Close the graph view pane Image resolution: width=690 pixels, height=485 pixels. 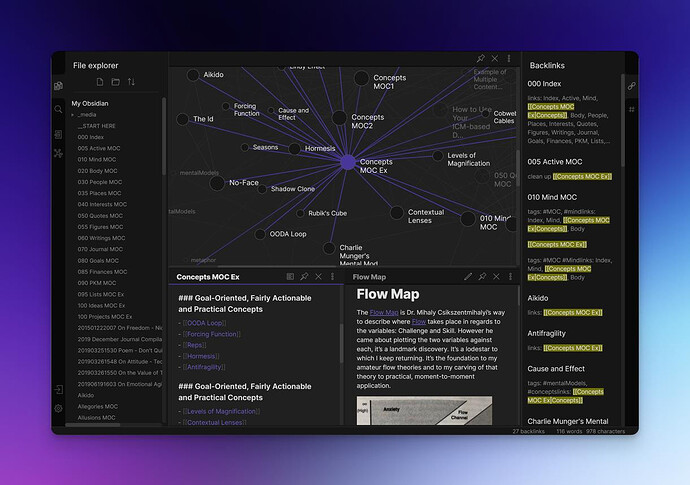[495, 58]
